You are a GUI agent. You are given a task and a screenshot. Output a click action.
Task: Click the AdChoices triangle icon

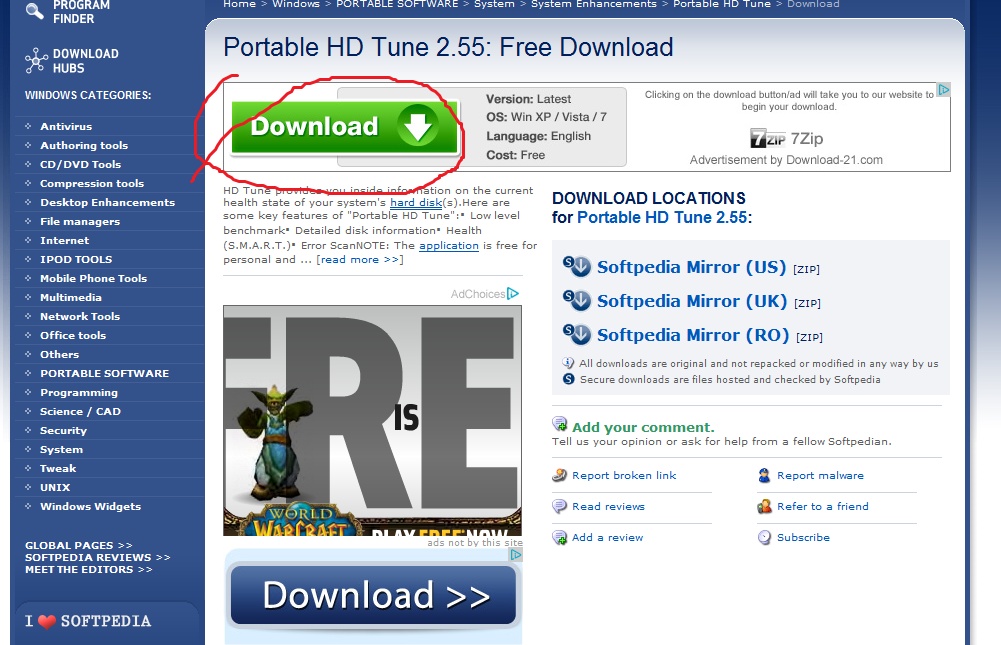click(x=513, y=294)
